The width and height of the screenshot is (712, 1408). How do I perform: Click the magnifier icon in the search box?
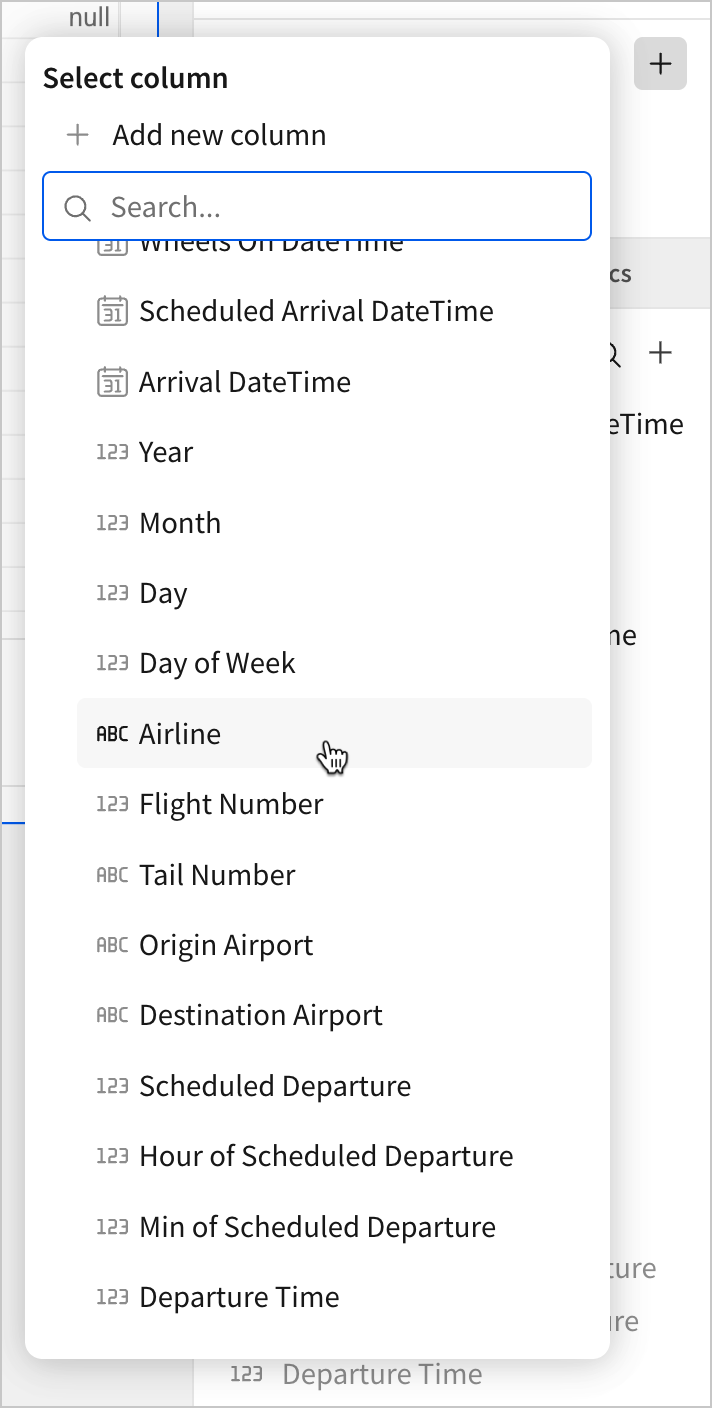(x=77, y=208)
